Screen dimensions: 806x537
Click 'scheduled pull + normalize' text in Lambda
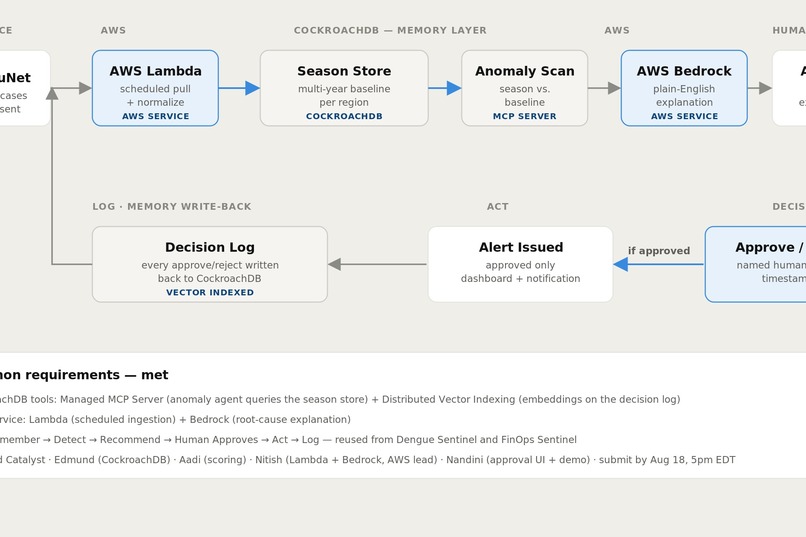(x=155, y=96)
